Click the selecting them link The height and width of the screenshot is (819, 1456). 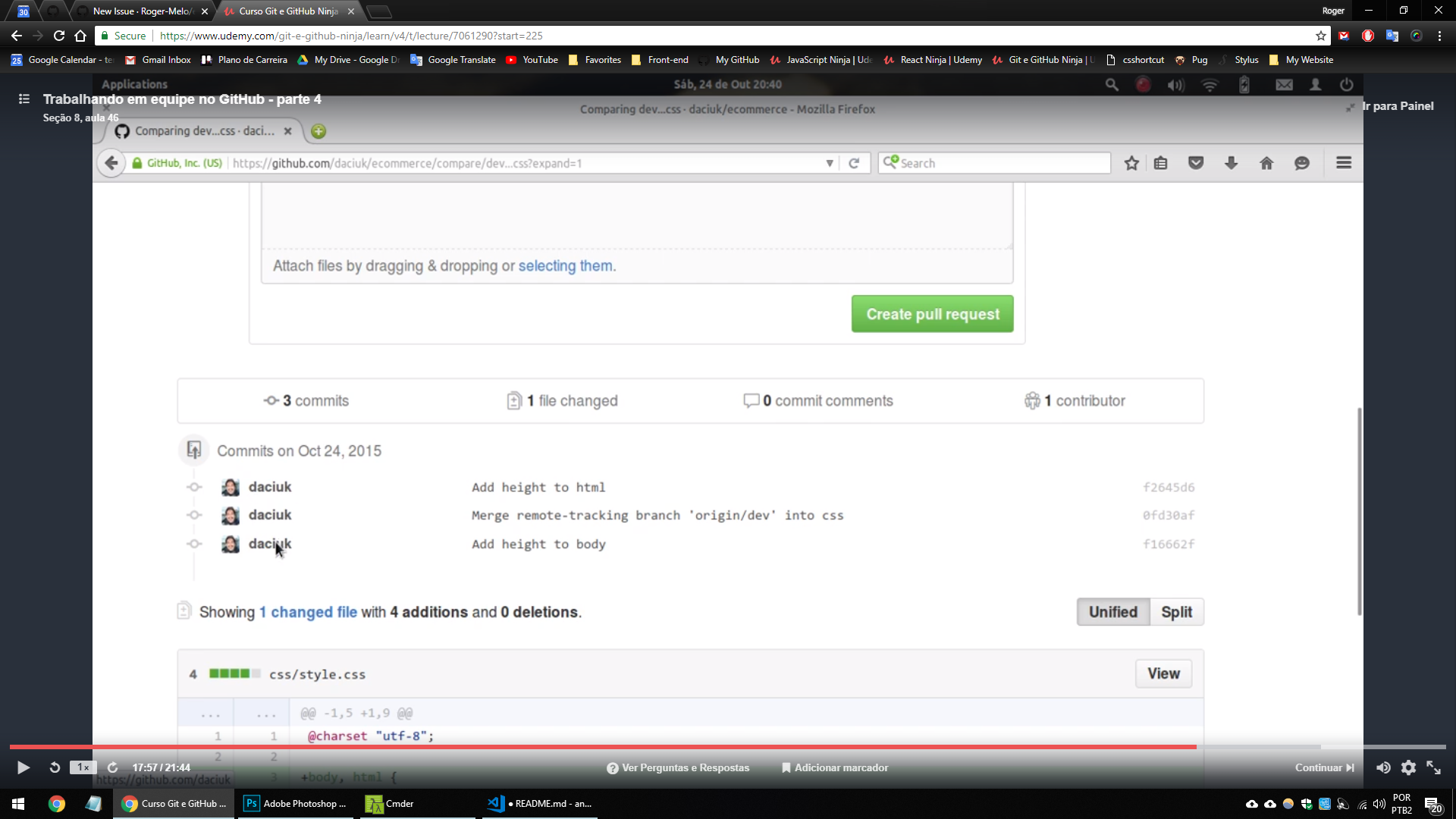(x=565, y=266)
